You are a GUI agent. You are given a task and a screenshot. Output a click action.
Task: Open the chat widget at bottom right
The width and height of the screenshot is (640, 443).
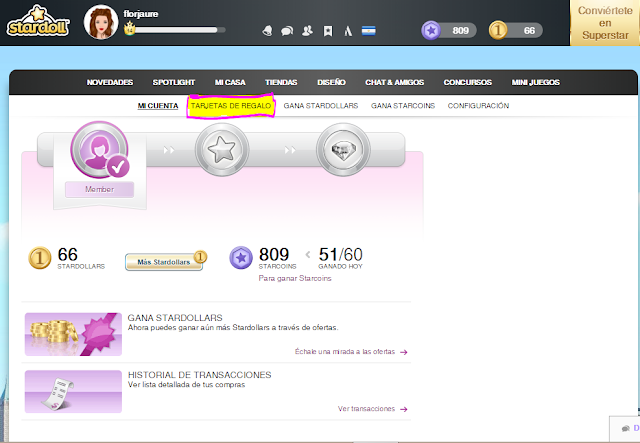625,428
